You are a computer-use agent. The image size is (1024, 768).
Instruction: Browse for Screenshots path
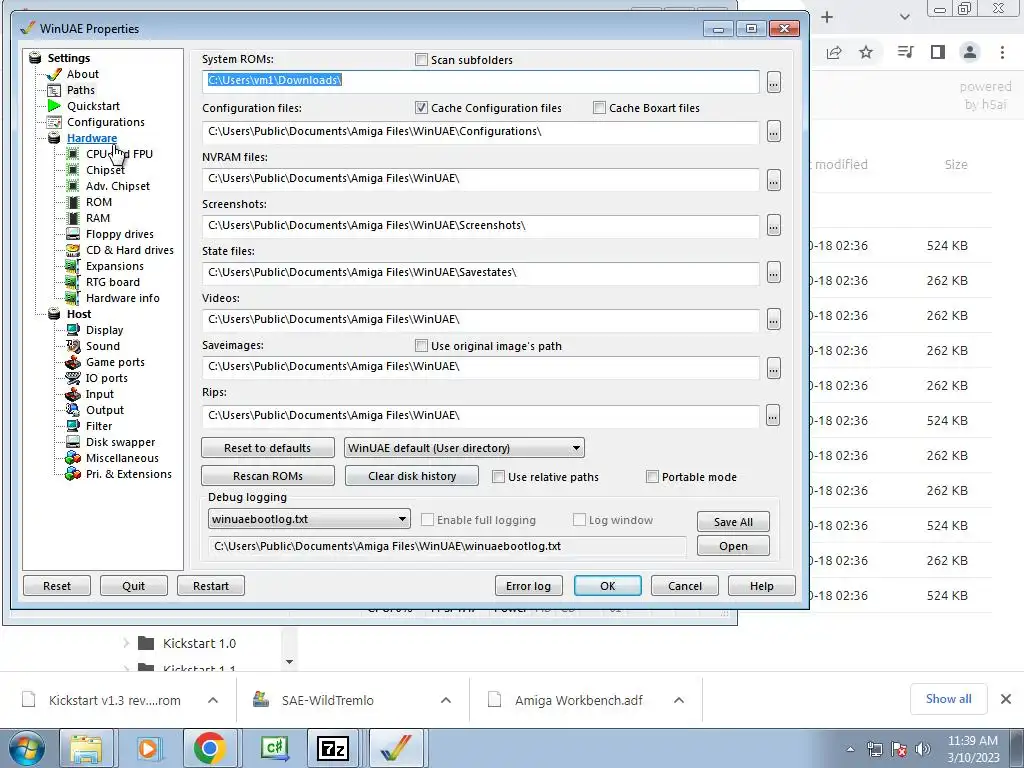[774, 226]
